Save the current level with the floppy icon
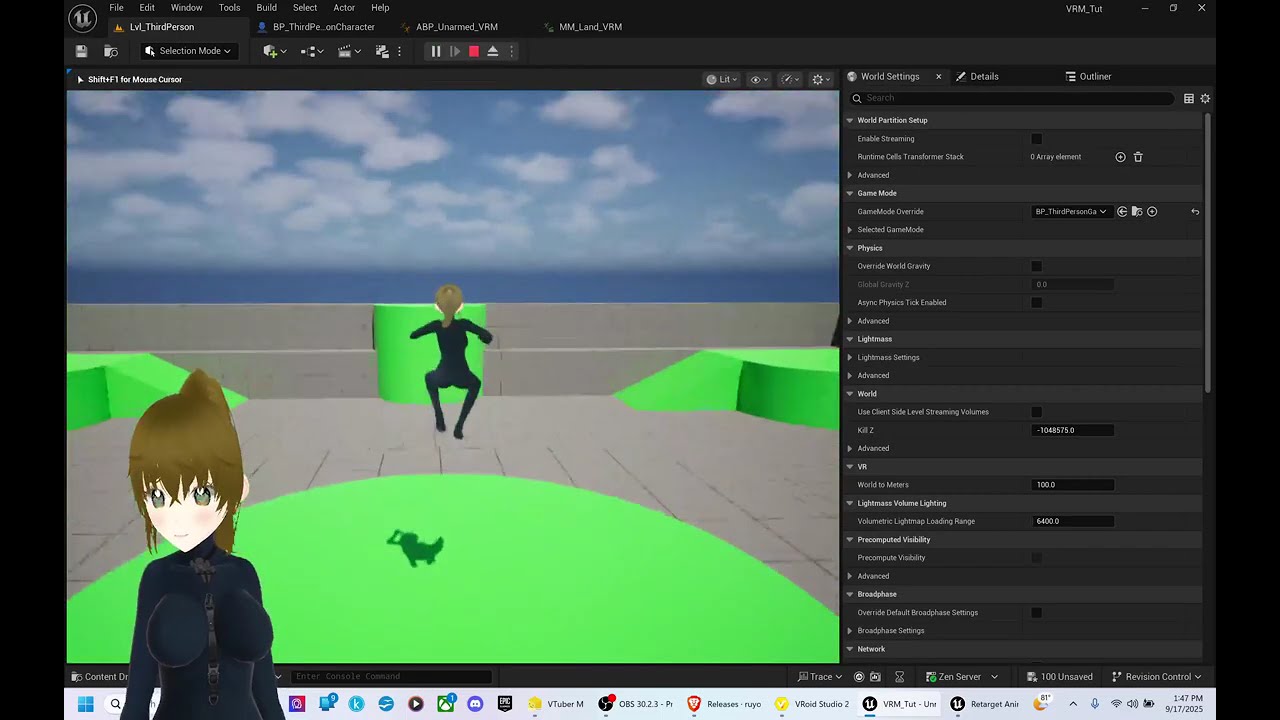 tap(81, 51)
